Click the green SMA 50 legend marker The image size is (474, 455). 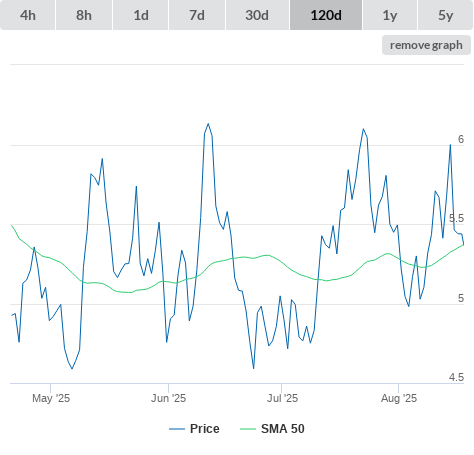248,429
